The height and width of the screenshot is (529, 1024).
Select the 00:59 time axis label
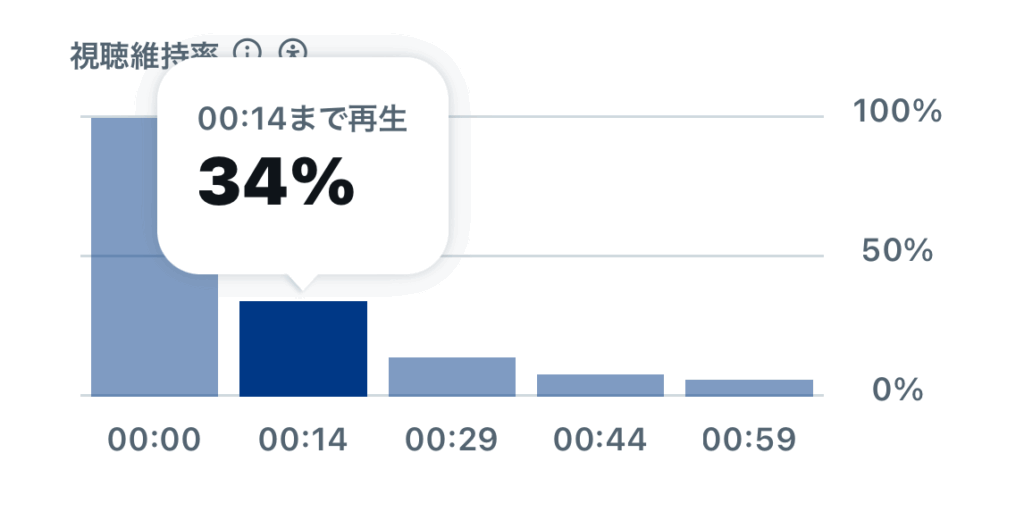pos(748,440)
